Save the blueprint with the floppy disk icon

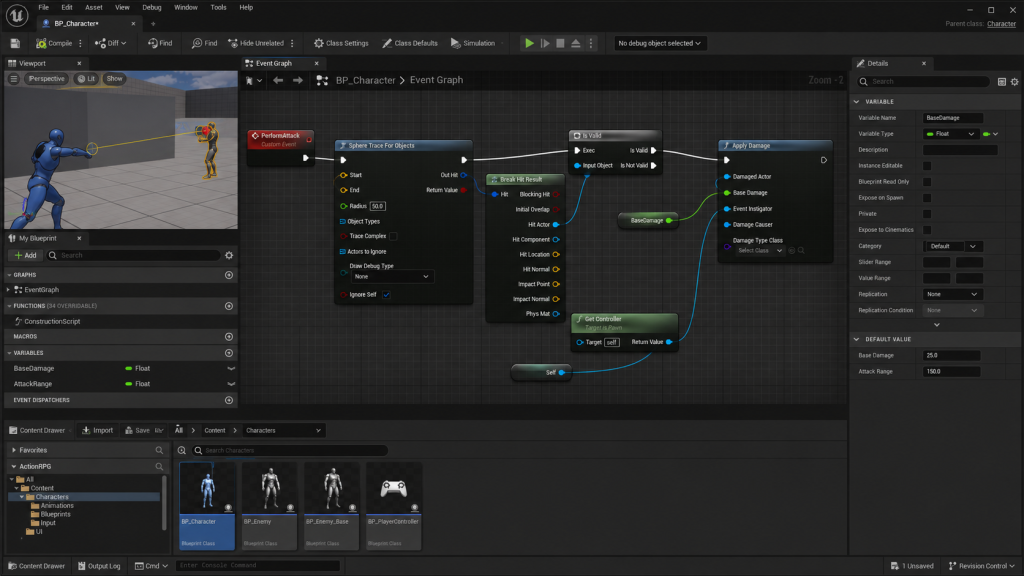tap(15, 43)
